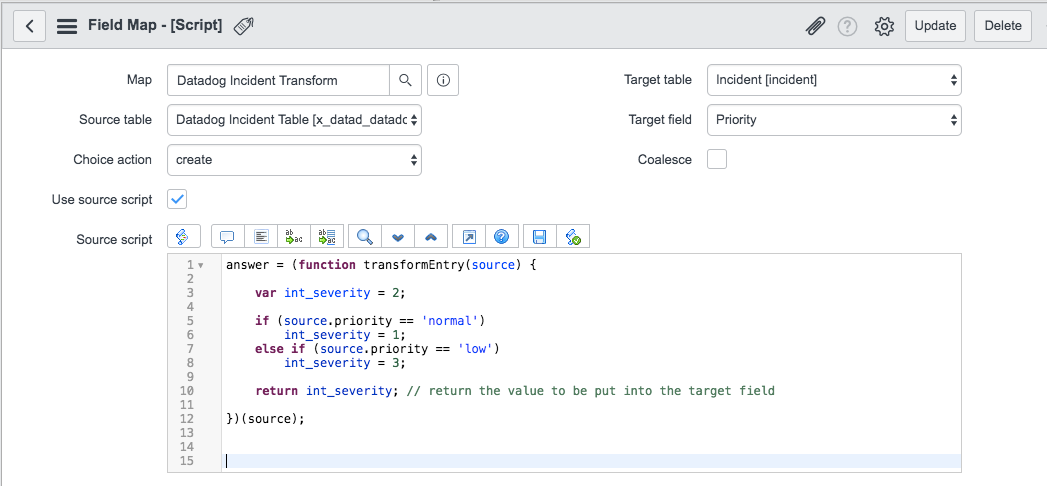This screenshot has height=486, width=1047.
Task: Click the tags icon beside Field Map title
Action: (x=243, y=26)
